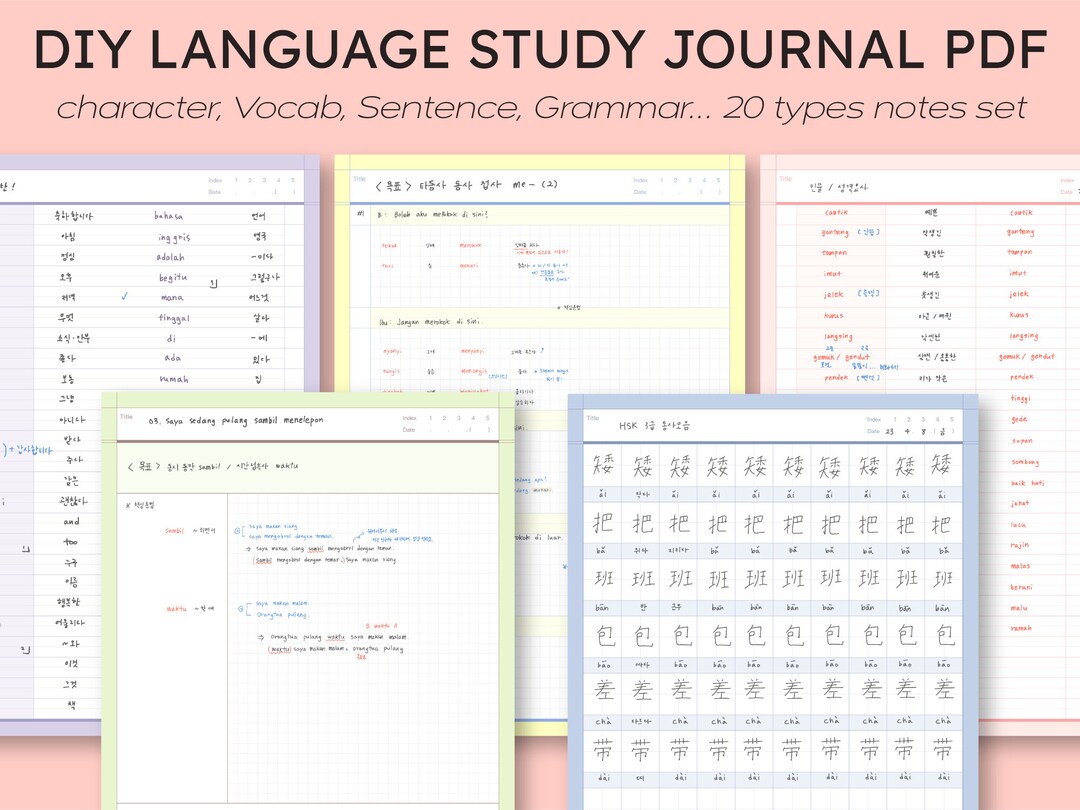Click the blue checkmark beside mana

[x=122, y=297]
